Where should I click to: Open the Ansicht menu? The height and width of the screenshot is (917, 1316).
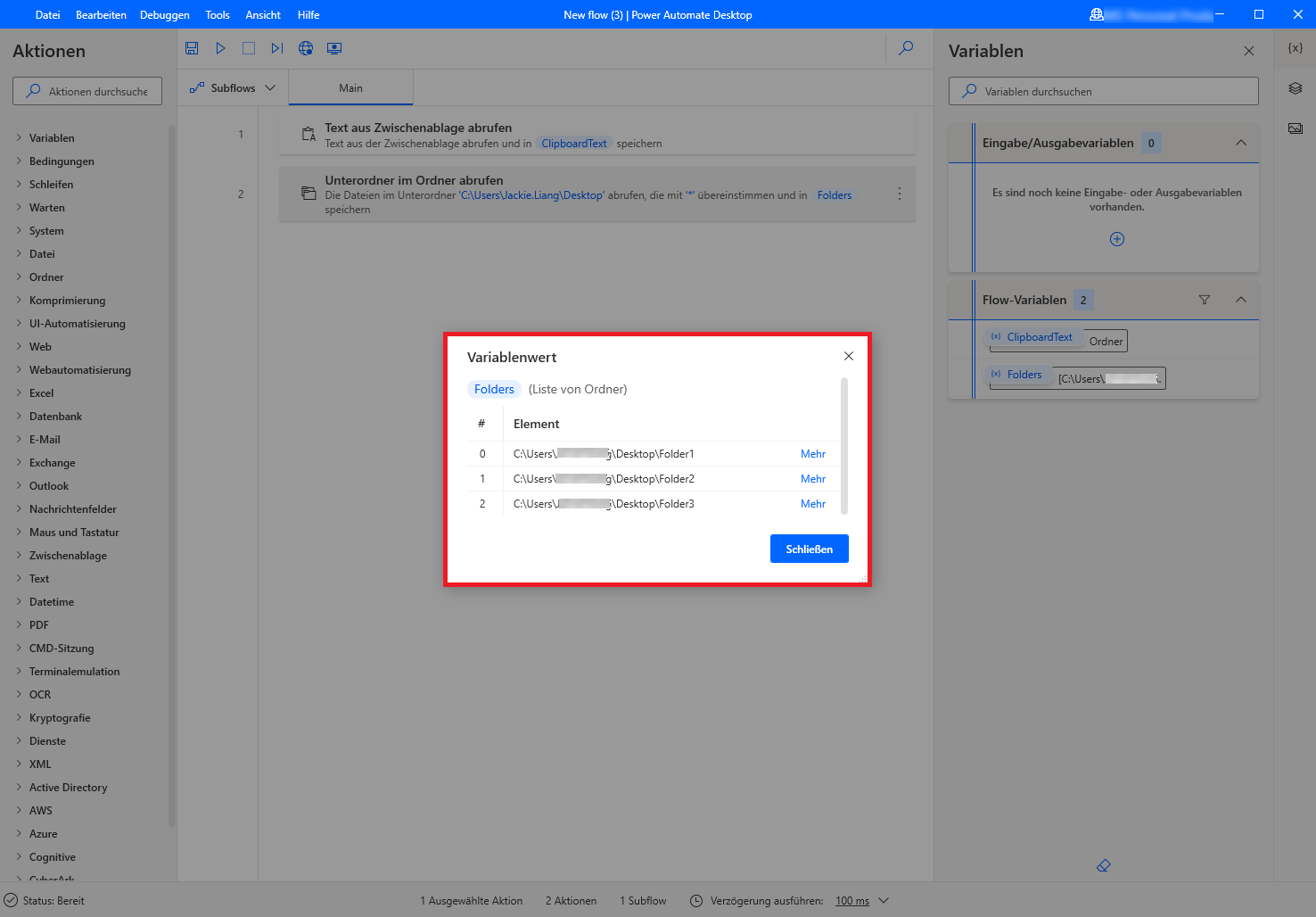pos(263,15)
